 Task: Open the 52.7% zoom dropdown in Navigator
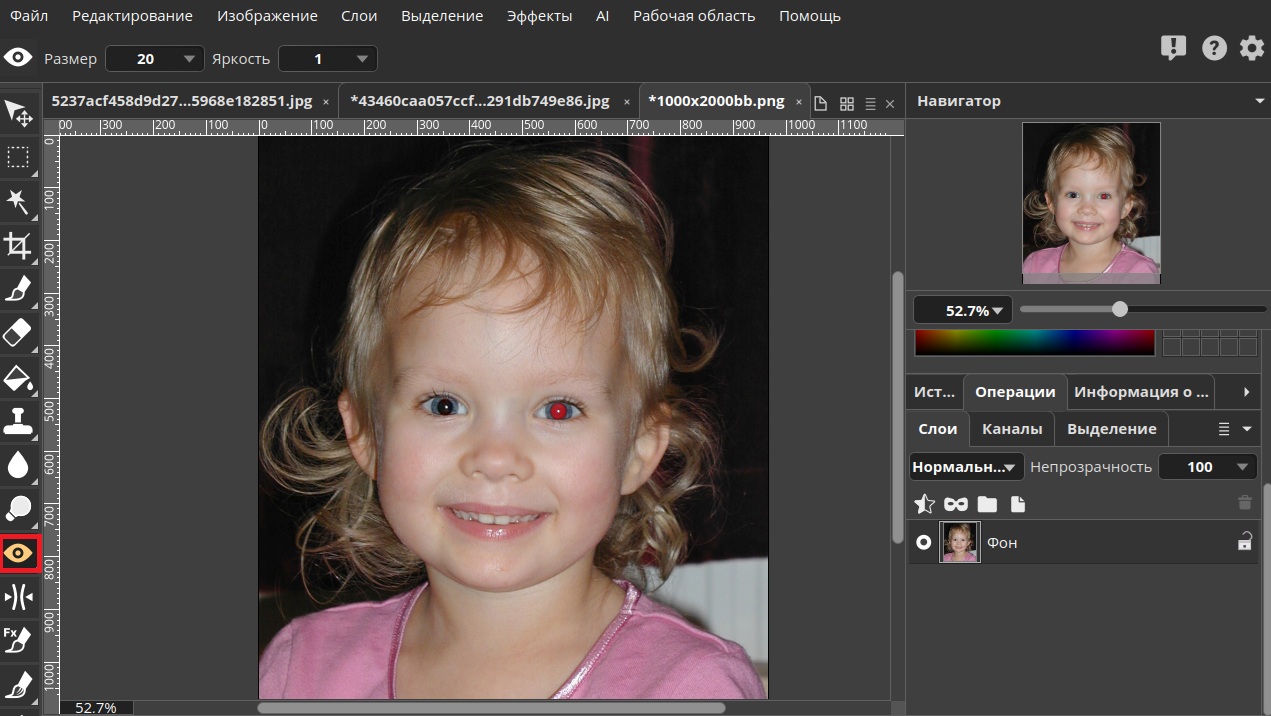coord(962,310)
